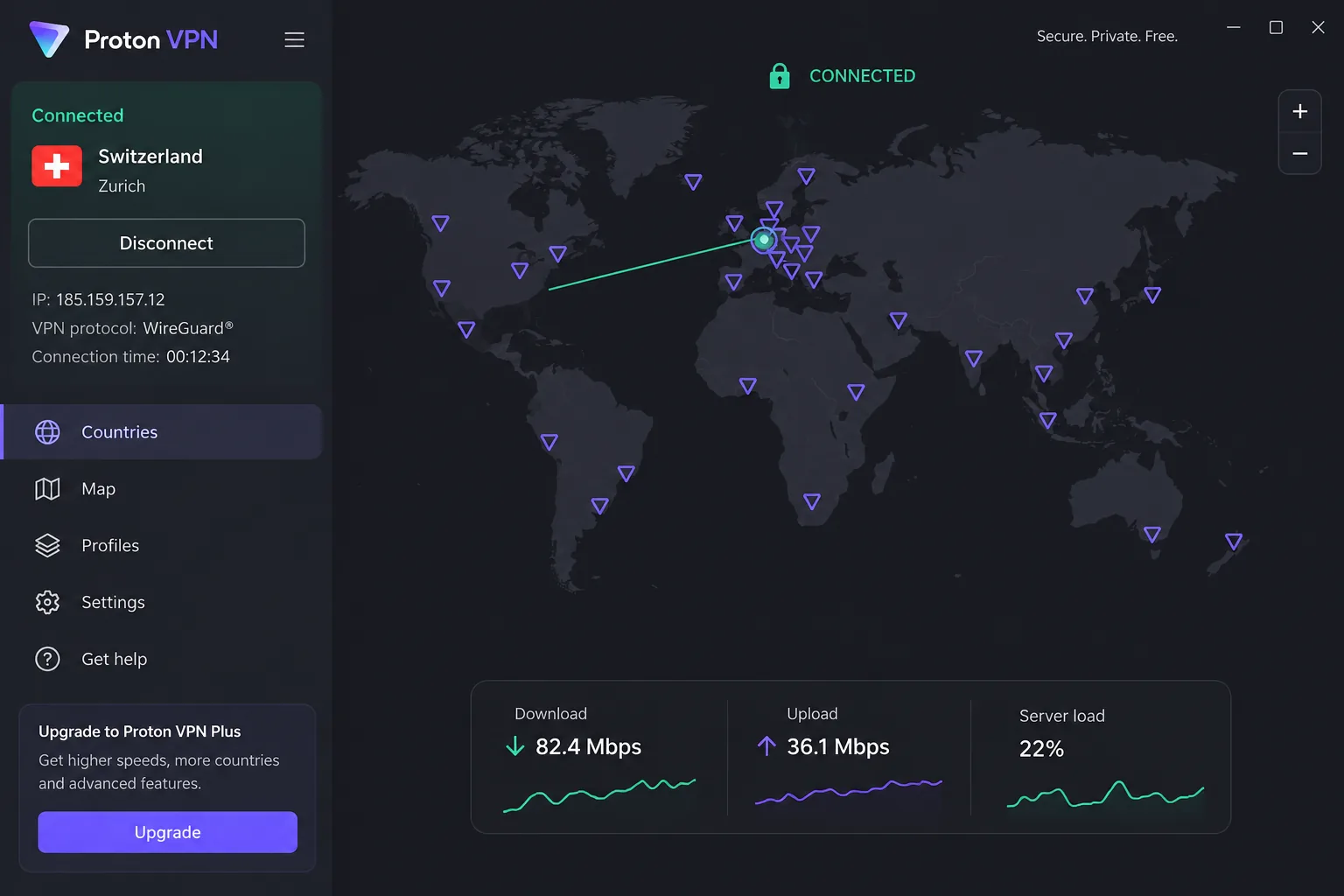The image size is (1344, 896).
Task: Disconnect from the Switzerland server
Action: pos(166,243)
